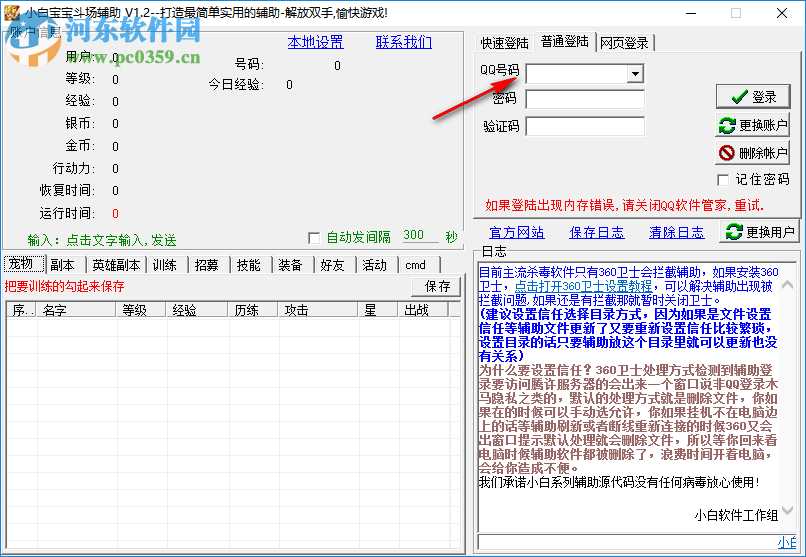
Task: Click 经验 column header in pet table
Action: pyautogui.click(x=197, y=310)
